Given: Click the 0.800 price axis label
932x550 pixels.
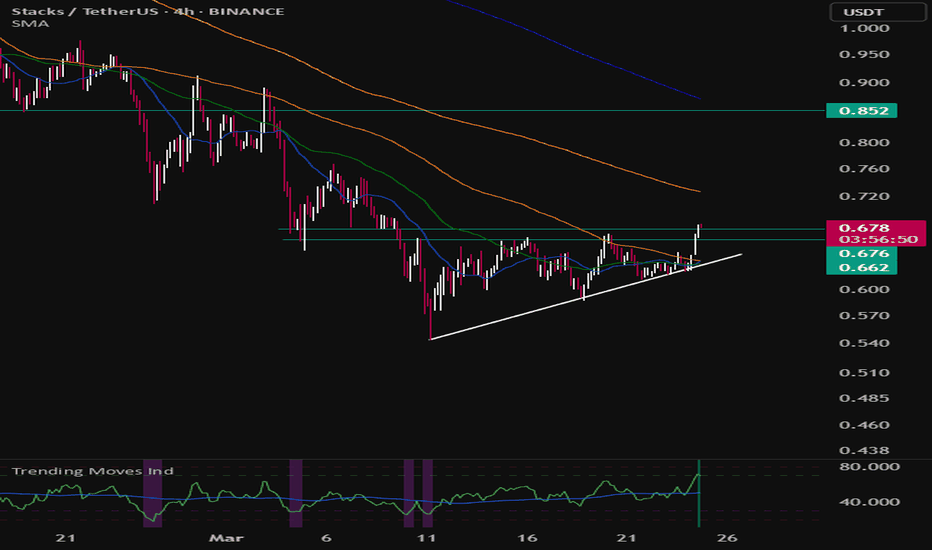Looking at the screenshot, I should click(864, 143).
